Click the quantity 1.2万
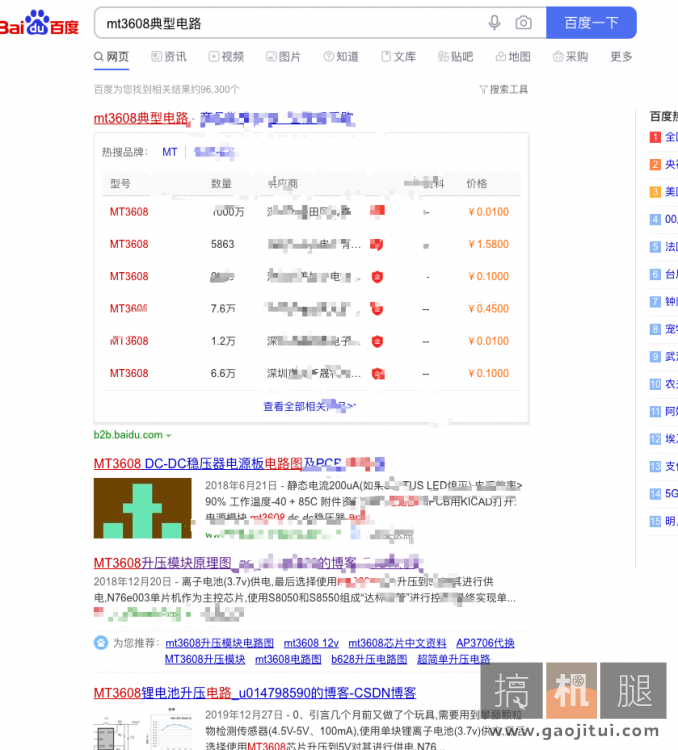The height and width of the screenshot is (750, 678). click(x=223, y=341)
